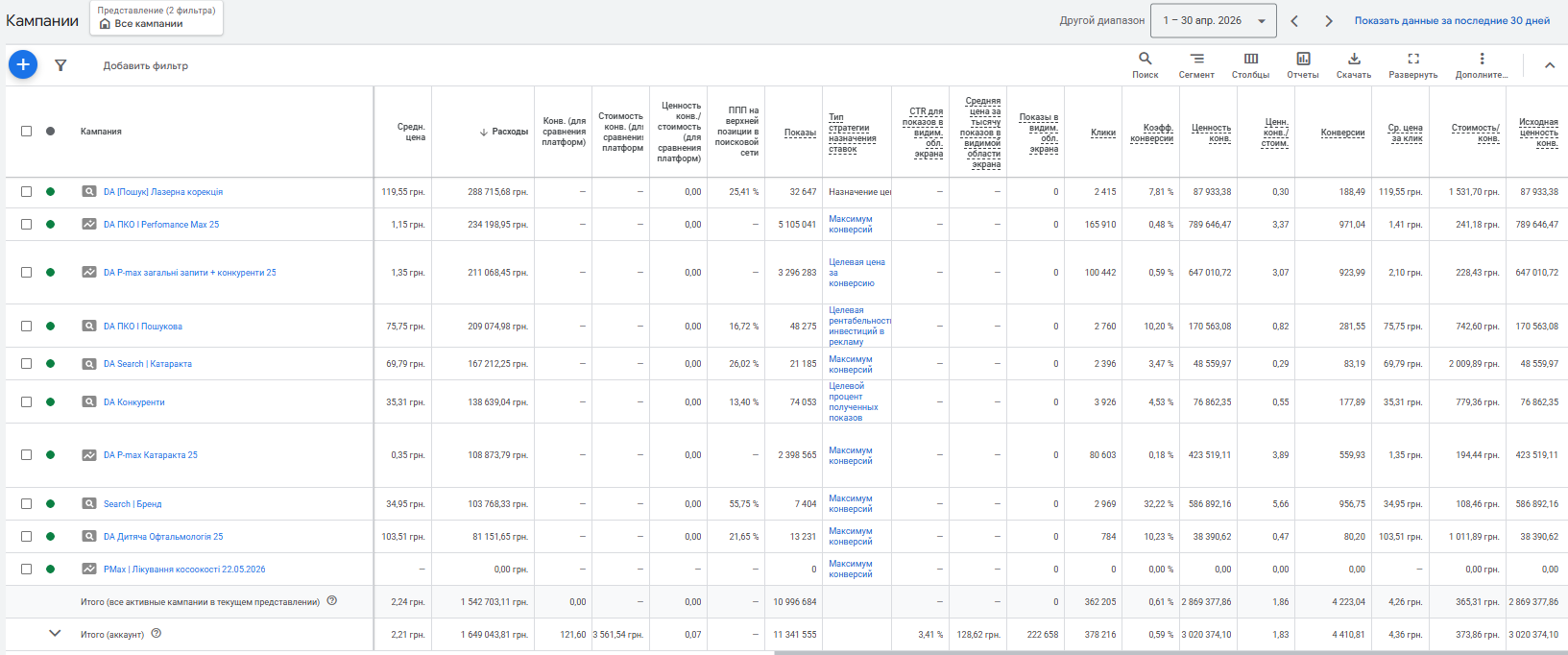Screen dimensions: 1568x655
Task: Open the Столбцы columns tool
Action: pos(1250,65)
